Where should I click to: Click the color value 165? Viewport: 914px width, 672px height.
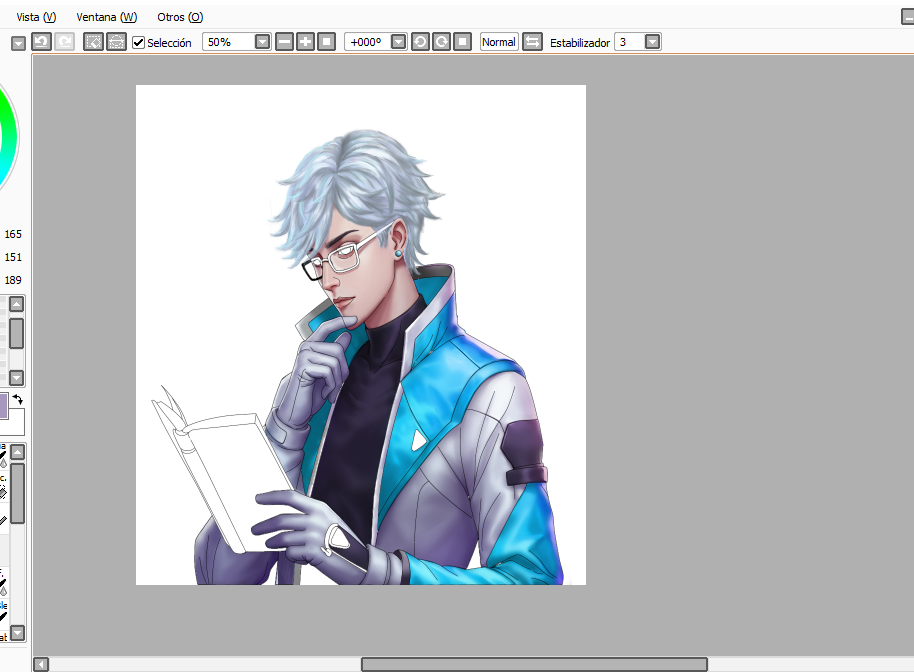tap(13, 234)
